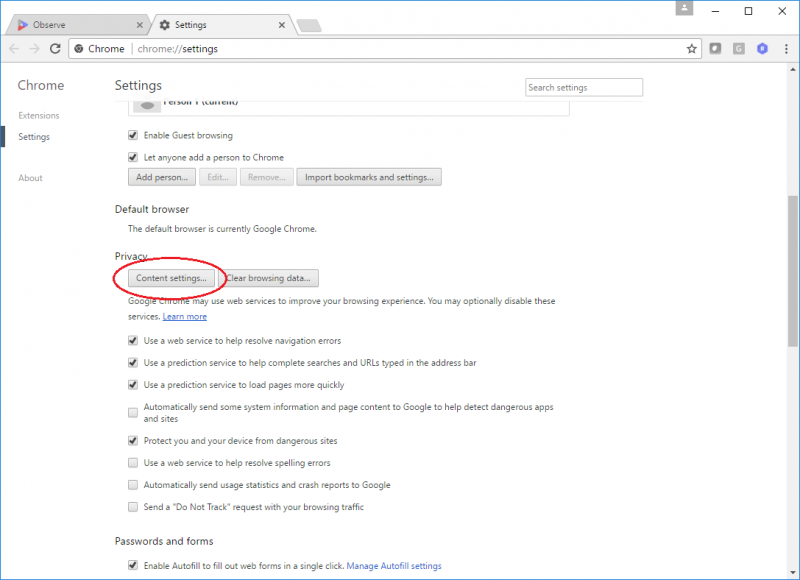Open Manage Autofill settings link
The height and width of the screenshot is (580, 800).
point(394,566)
